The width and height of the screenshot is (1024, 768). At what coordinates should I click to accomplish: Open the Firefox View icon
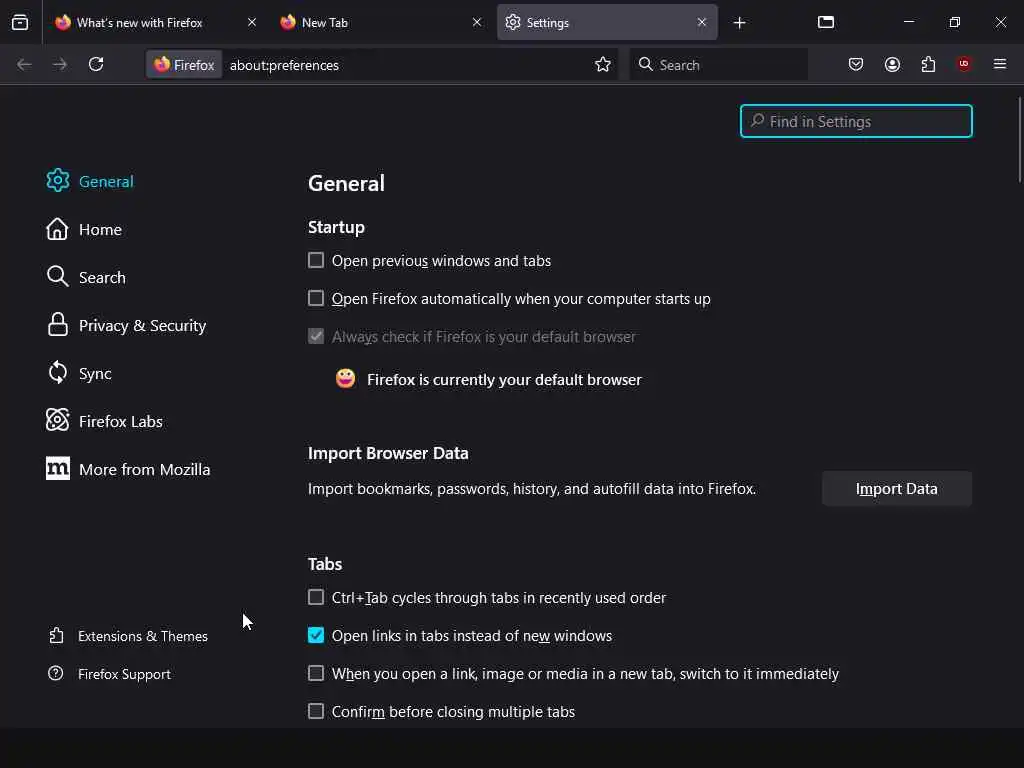(20, 22)
